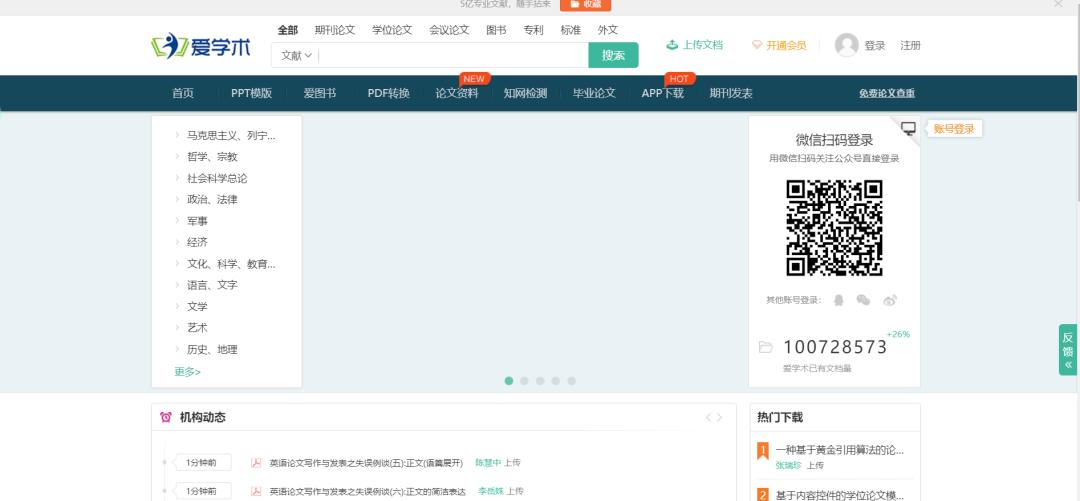1080x501 pixels.
Task: Click the Weibo login icon
Action: (890, 300)
